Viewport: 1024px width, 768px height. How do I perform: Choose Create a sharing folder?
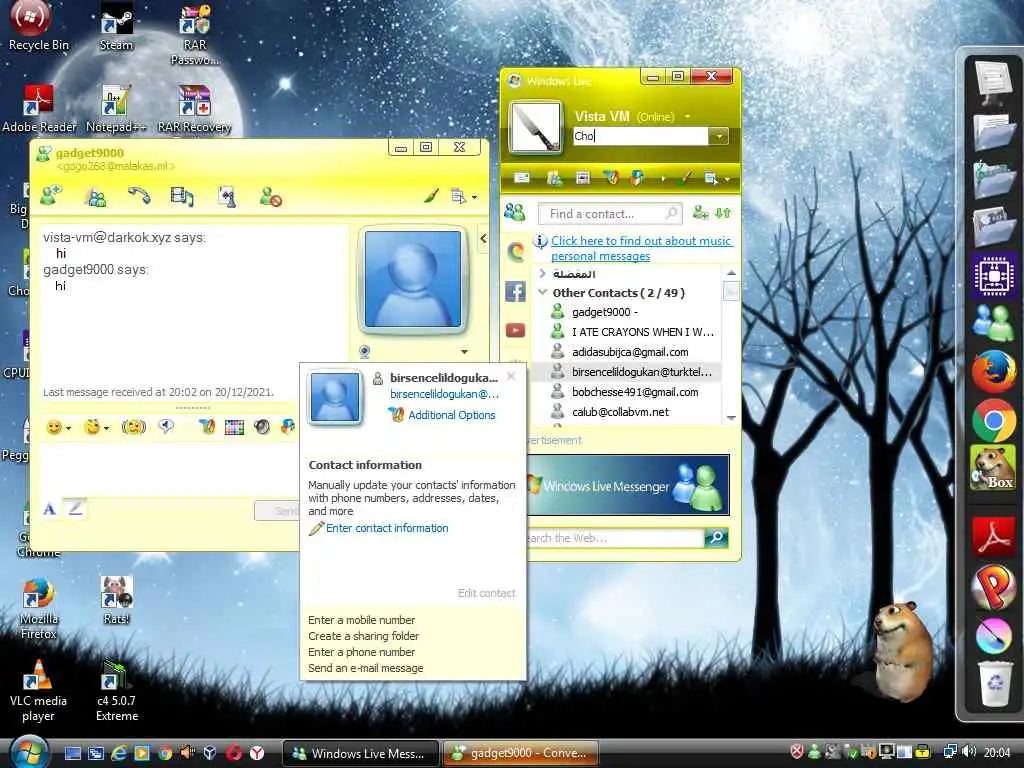pyautogui.click(x=364, y=636)
